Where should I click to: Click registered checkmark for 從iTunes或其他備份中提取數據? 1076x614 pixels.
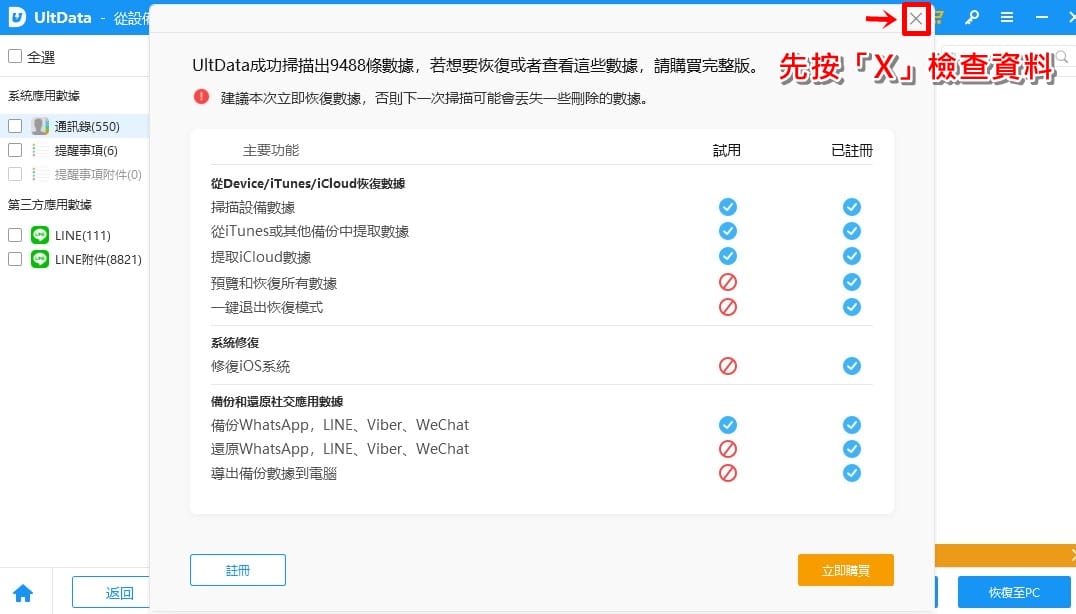click(x=852, y=231)
